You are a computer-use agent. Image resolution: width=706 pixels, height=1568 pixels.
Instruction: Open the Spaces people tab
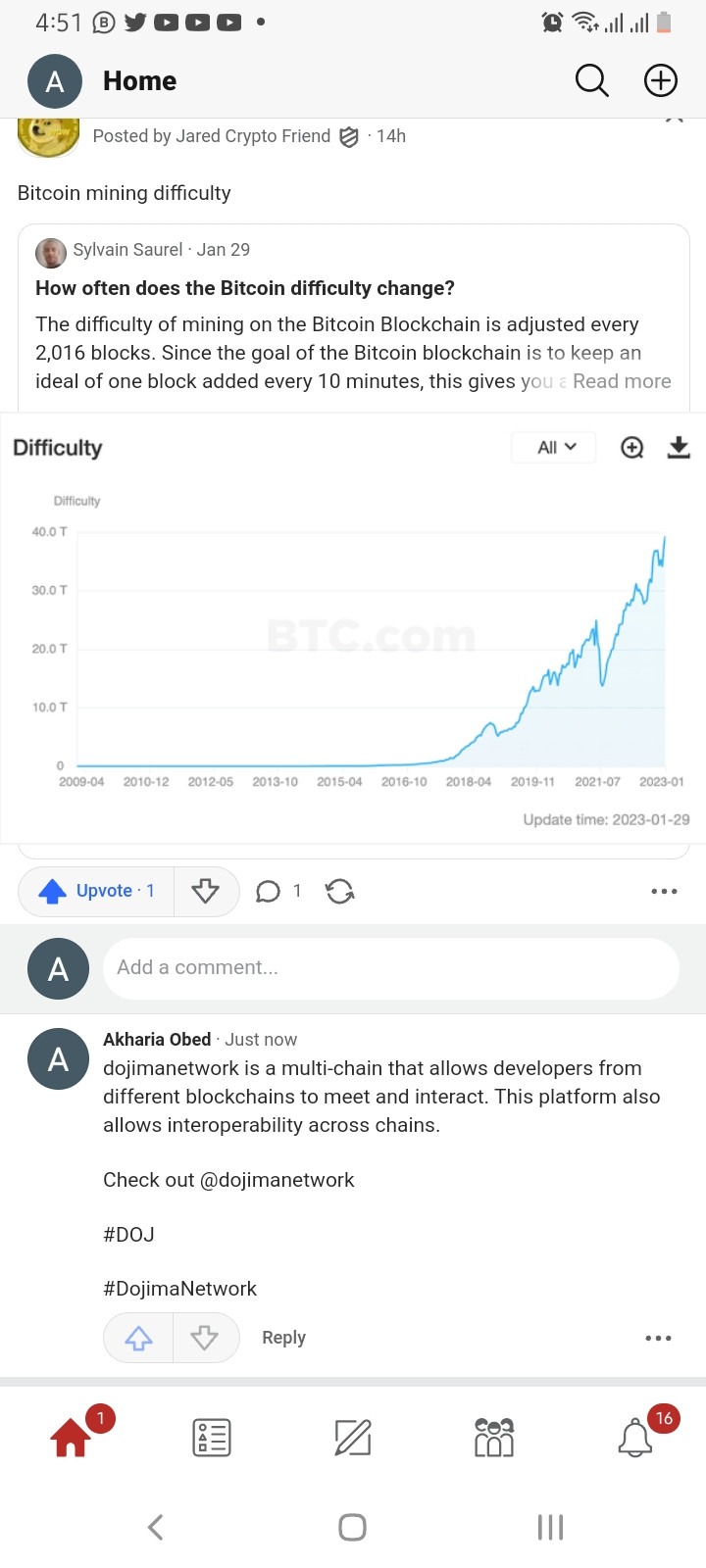point(493,1437)
